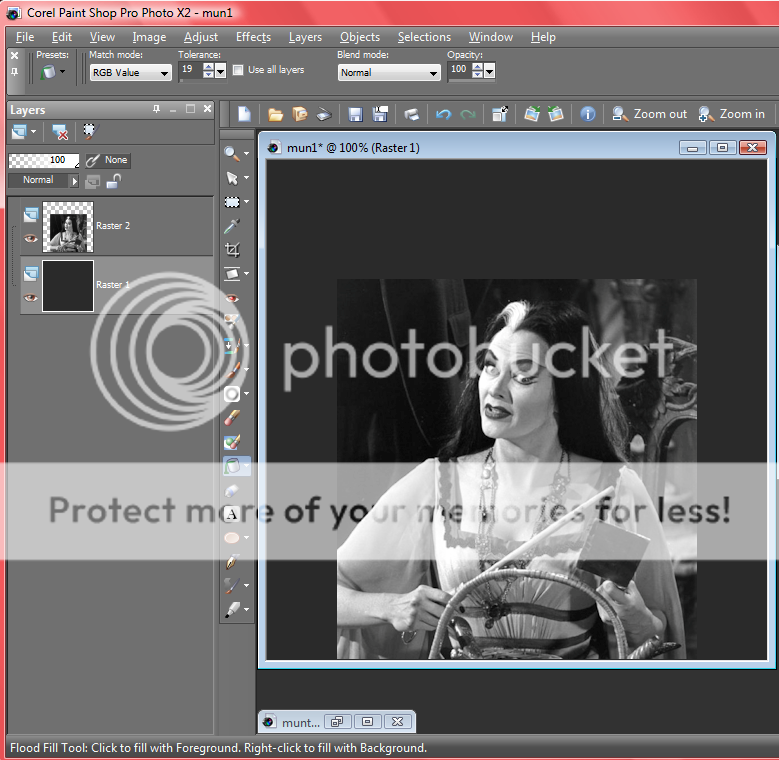Screen dimensions: 779x760
Task: Click the Flood Fill tool
Action: (232, 466)
